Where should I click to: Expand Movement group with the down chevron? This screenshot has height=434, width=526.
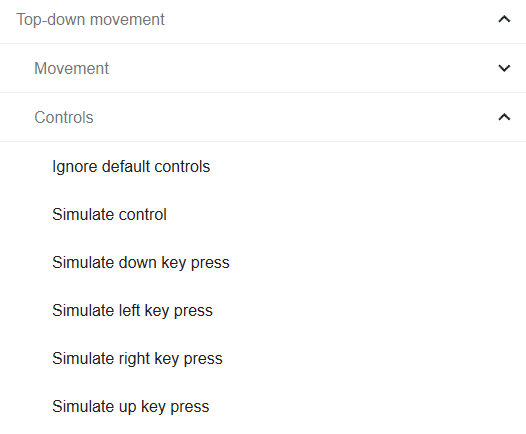click(x=504, y=68)
